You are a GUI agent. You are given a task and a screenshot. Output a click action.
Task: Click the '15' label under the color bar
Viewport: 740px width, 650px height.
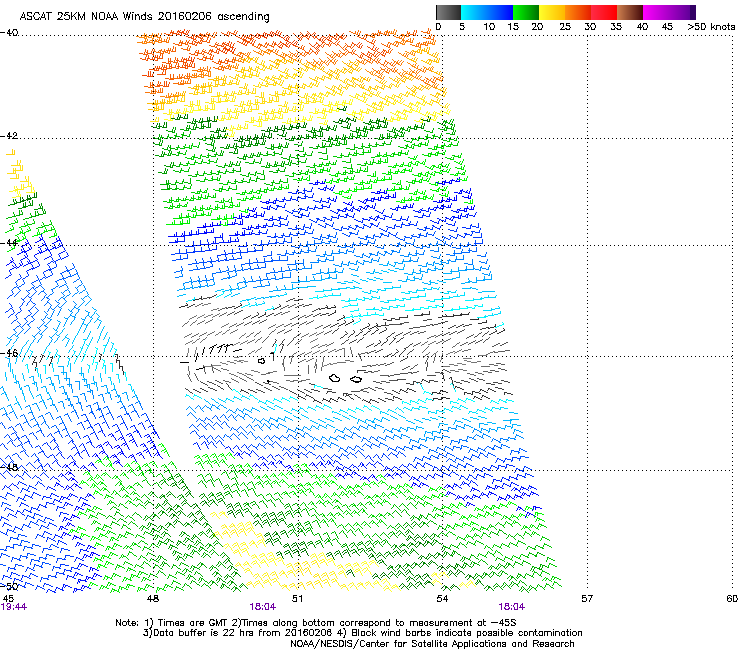(x=513, y=27)
